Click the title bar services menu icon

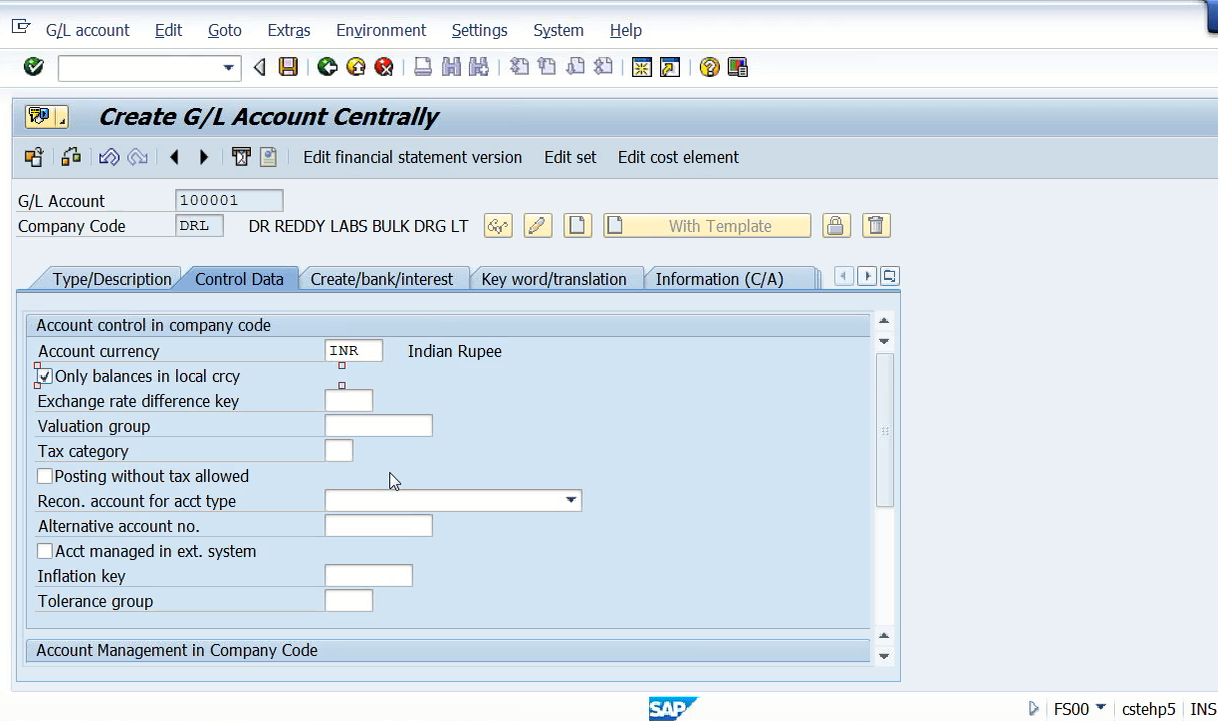(46, 117)
